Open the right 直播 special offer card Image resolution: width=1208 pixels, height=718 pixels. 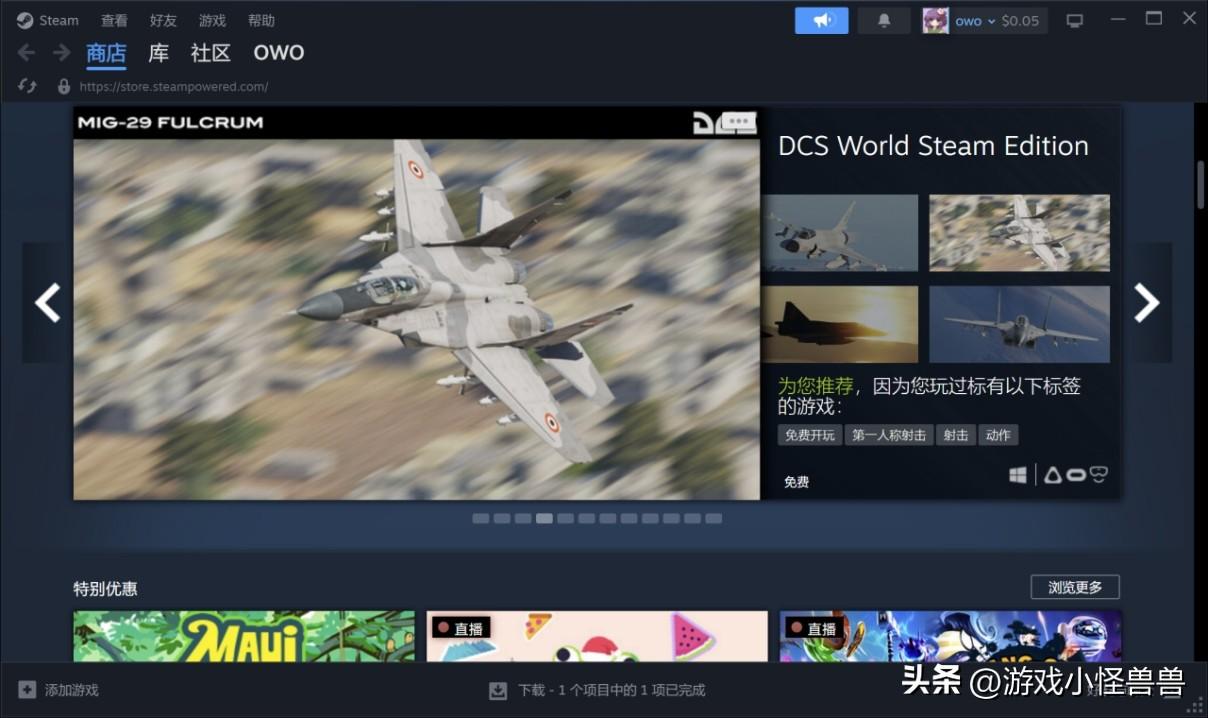pyautogui.click(x=950, y=636)
